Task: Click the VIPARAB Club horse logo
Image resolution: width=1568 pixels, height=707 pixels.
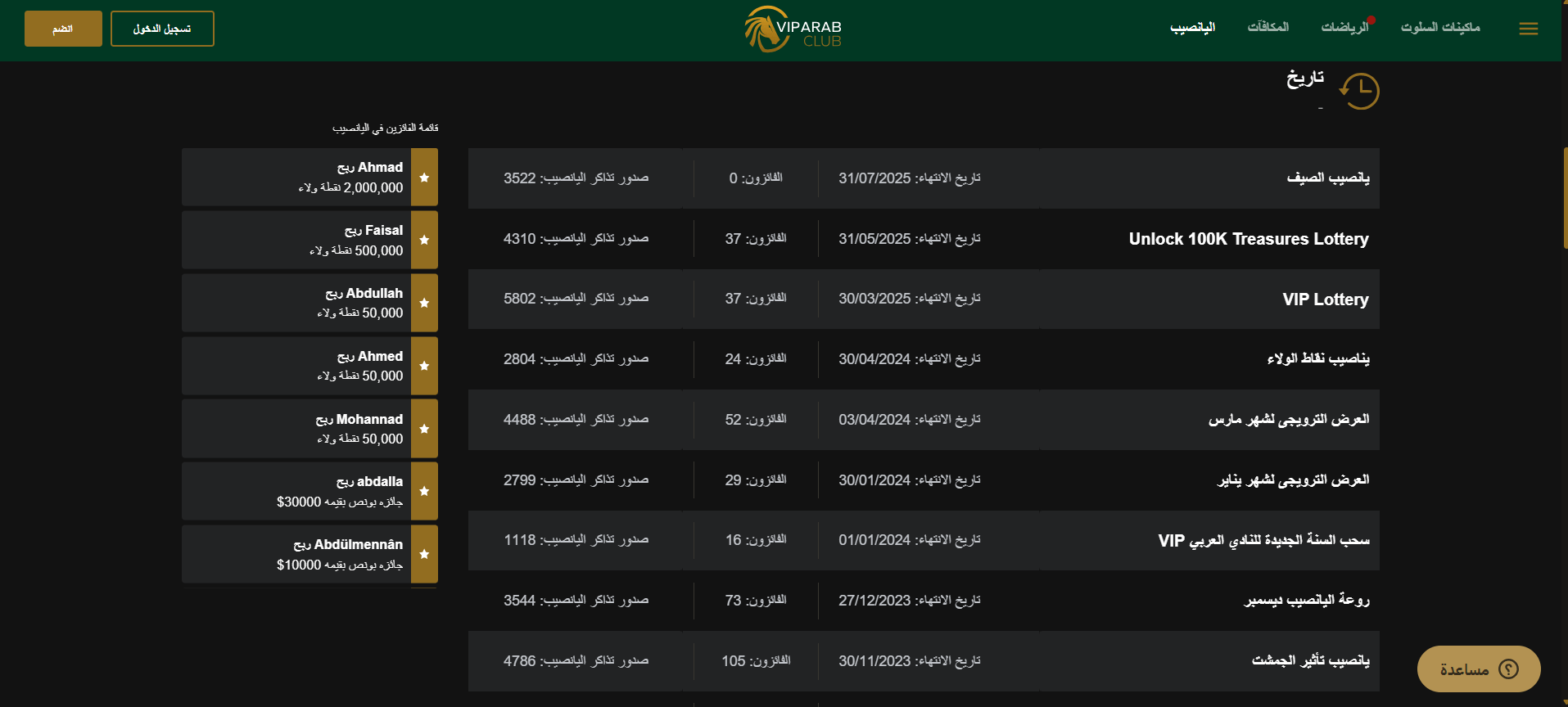Action: pyautogui.click(x=793, y=29)
